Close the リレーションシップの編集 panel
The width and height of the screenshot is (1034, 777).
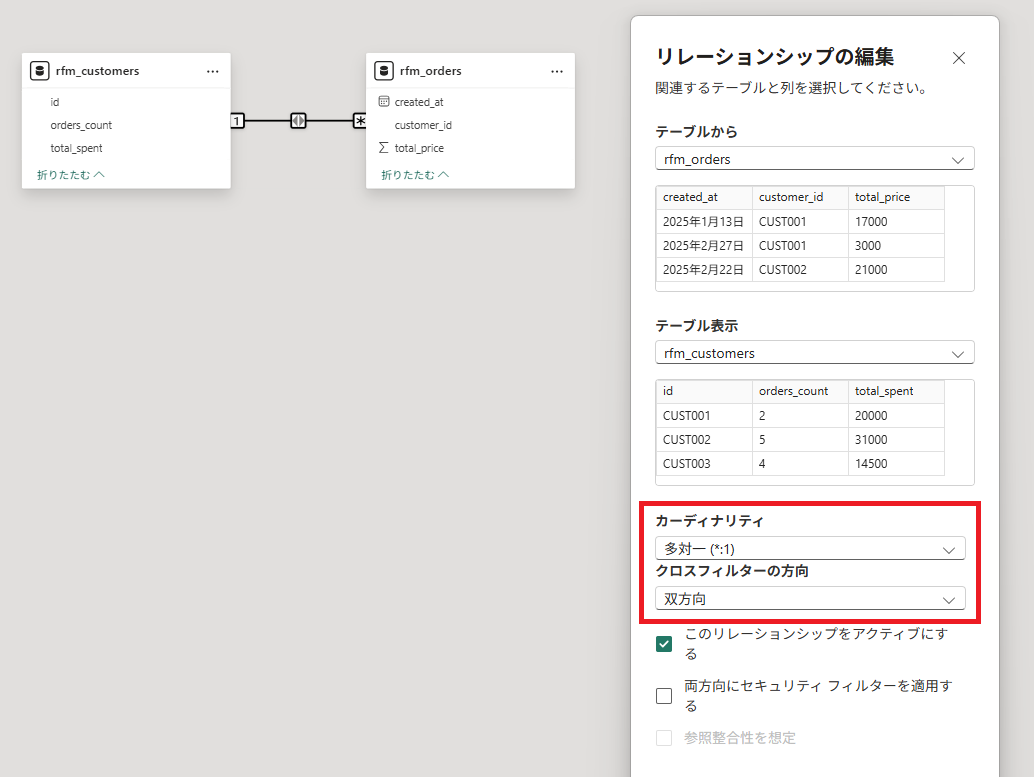point(959,58)
